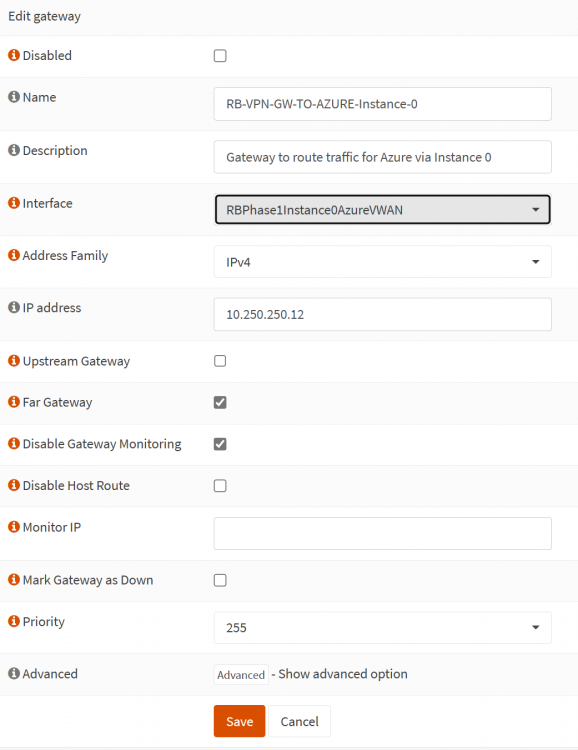Tick the Disabled checkbox

pos(220,56)
